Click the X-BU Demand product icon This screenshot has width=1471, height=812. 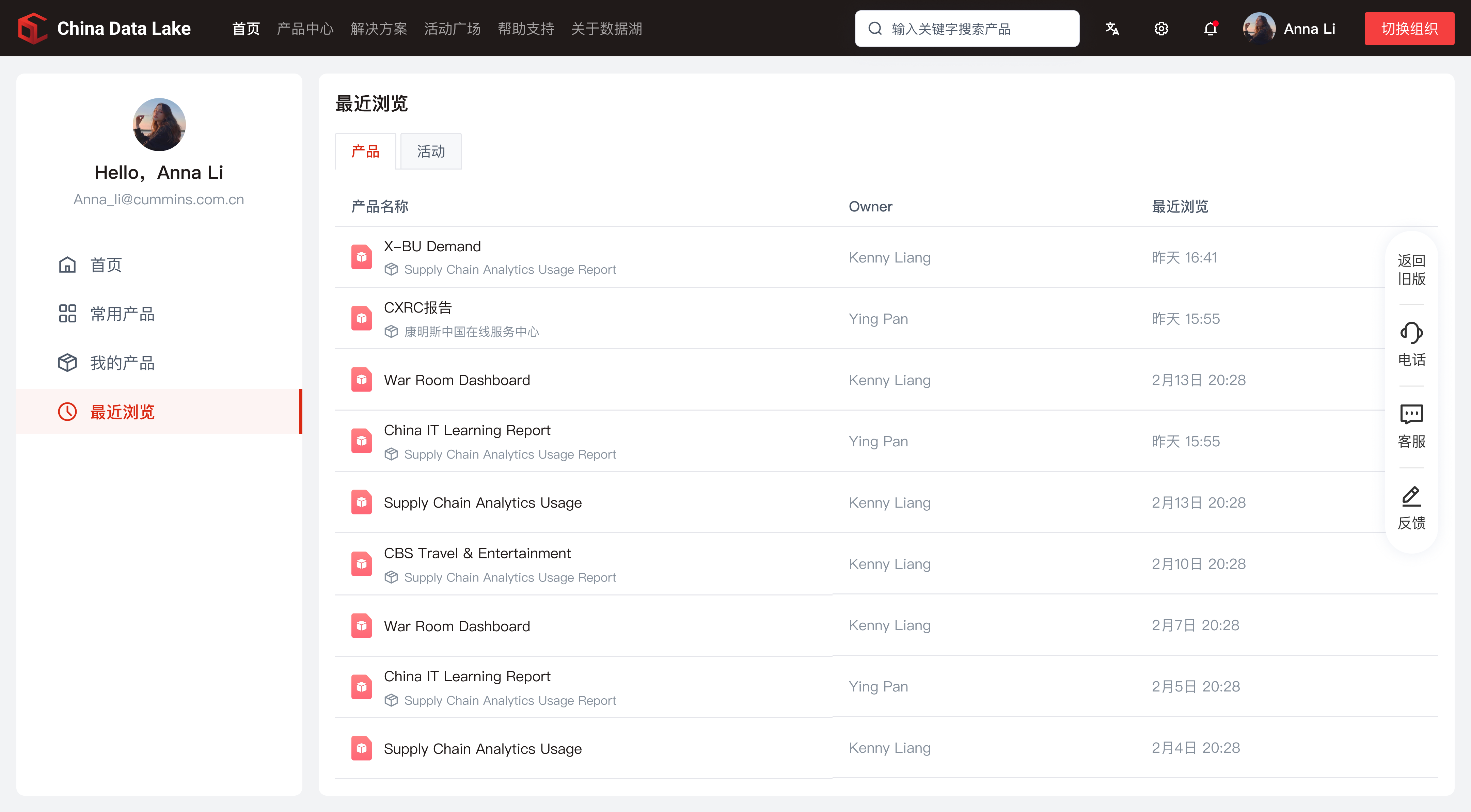point(362,257)
